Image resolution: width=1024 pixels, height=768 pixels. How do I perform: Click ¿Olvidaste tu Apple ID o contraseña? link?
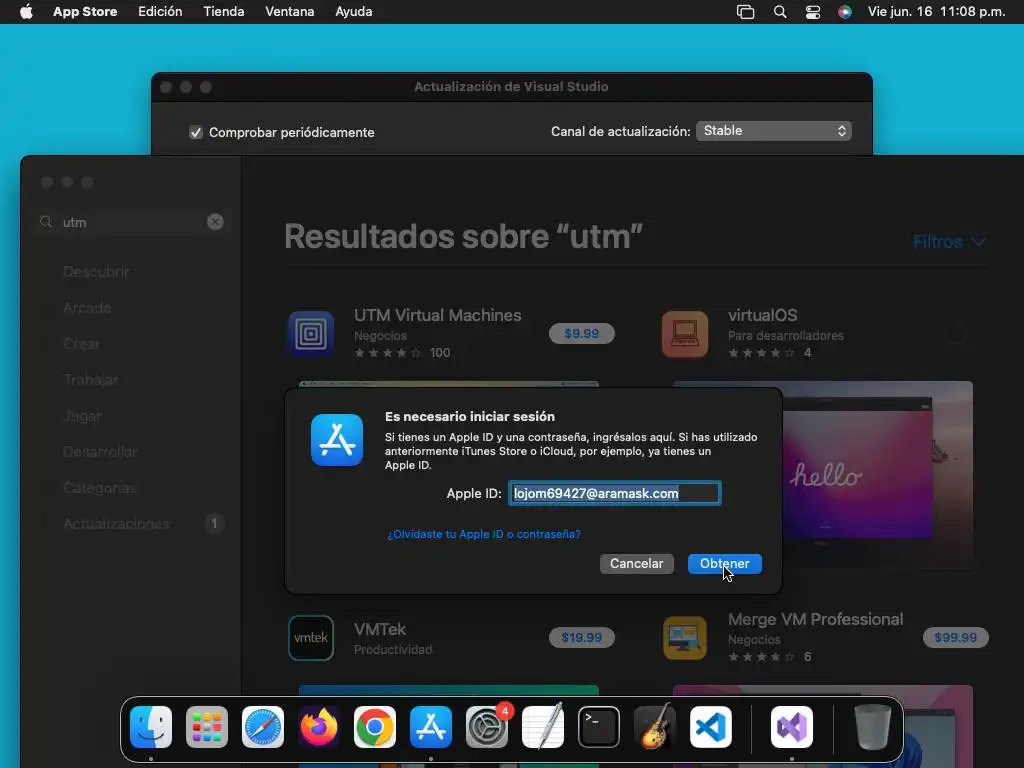click(x=484, y=534)
